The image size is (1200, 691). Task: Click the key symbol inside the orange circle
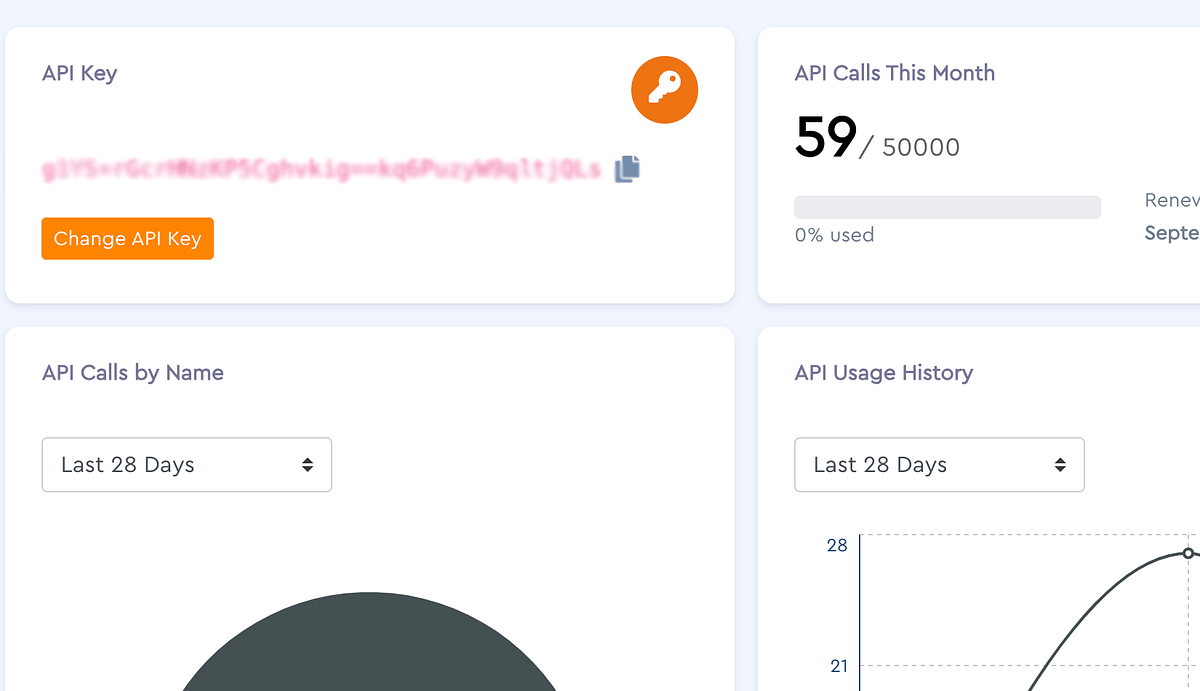(664, 89)
